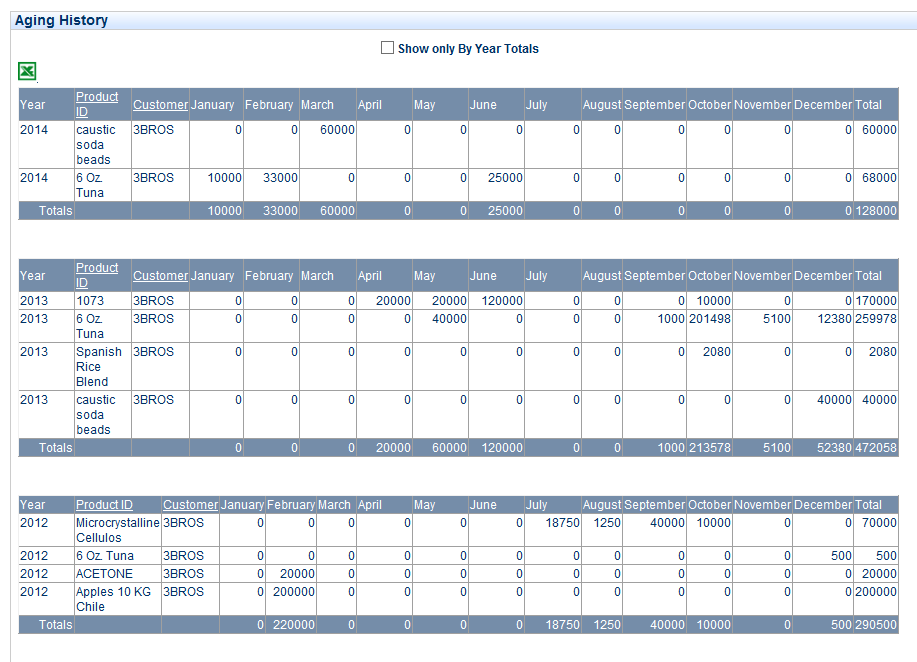Viewport: 917px width, 662px height.
Task: Sort by Customer in 2013 table
Action: [160, 276]
